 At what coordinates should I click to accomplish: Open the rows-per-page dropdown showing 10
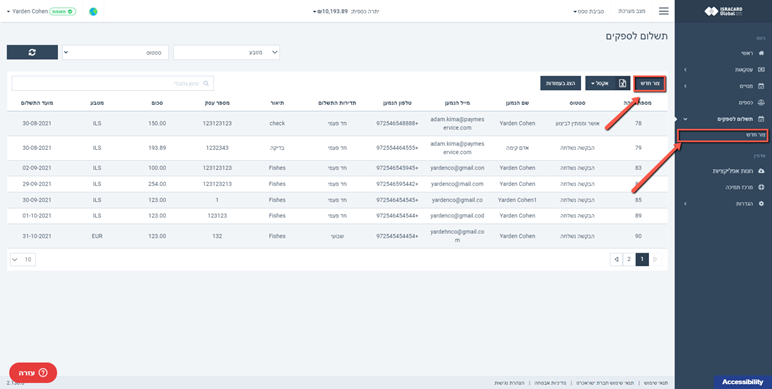[22, 259]
